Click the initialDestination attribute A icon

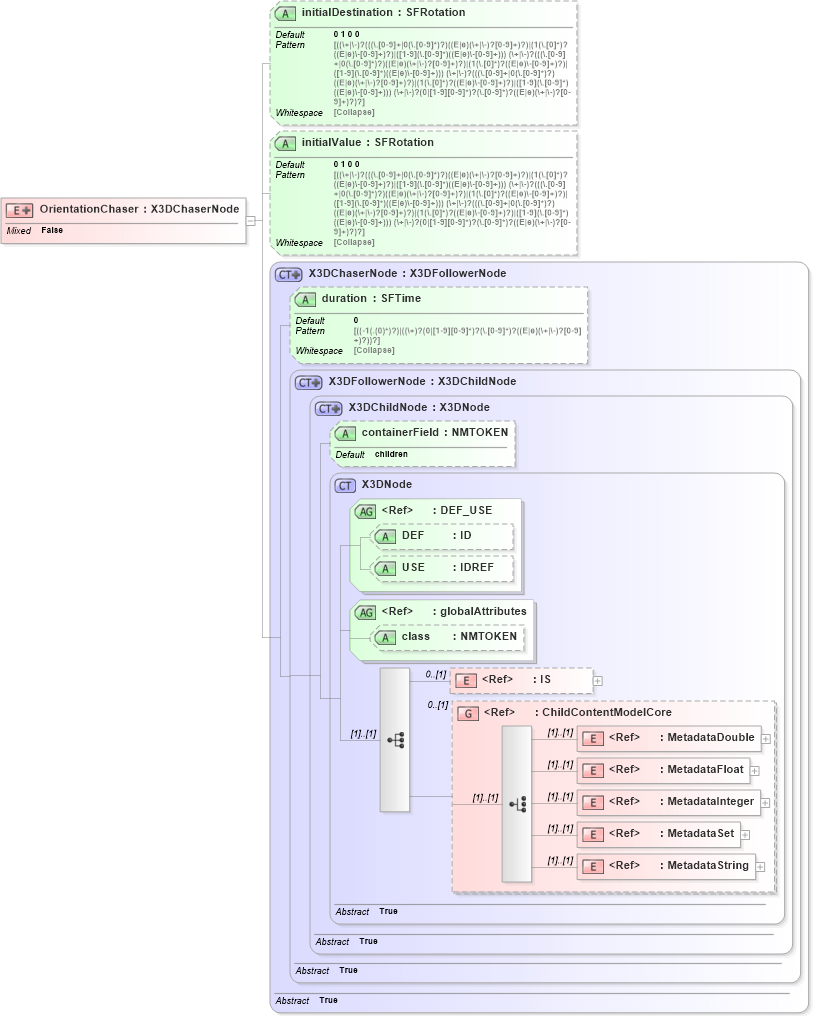click(x=285, y=14)
